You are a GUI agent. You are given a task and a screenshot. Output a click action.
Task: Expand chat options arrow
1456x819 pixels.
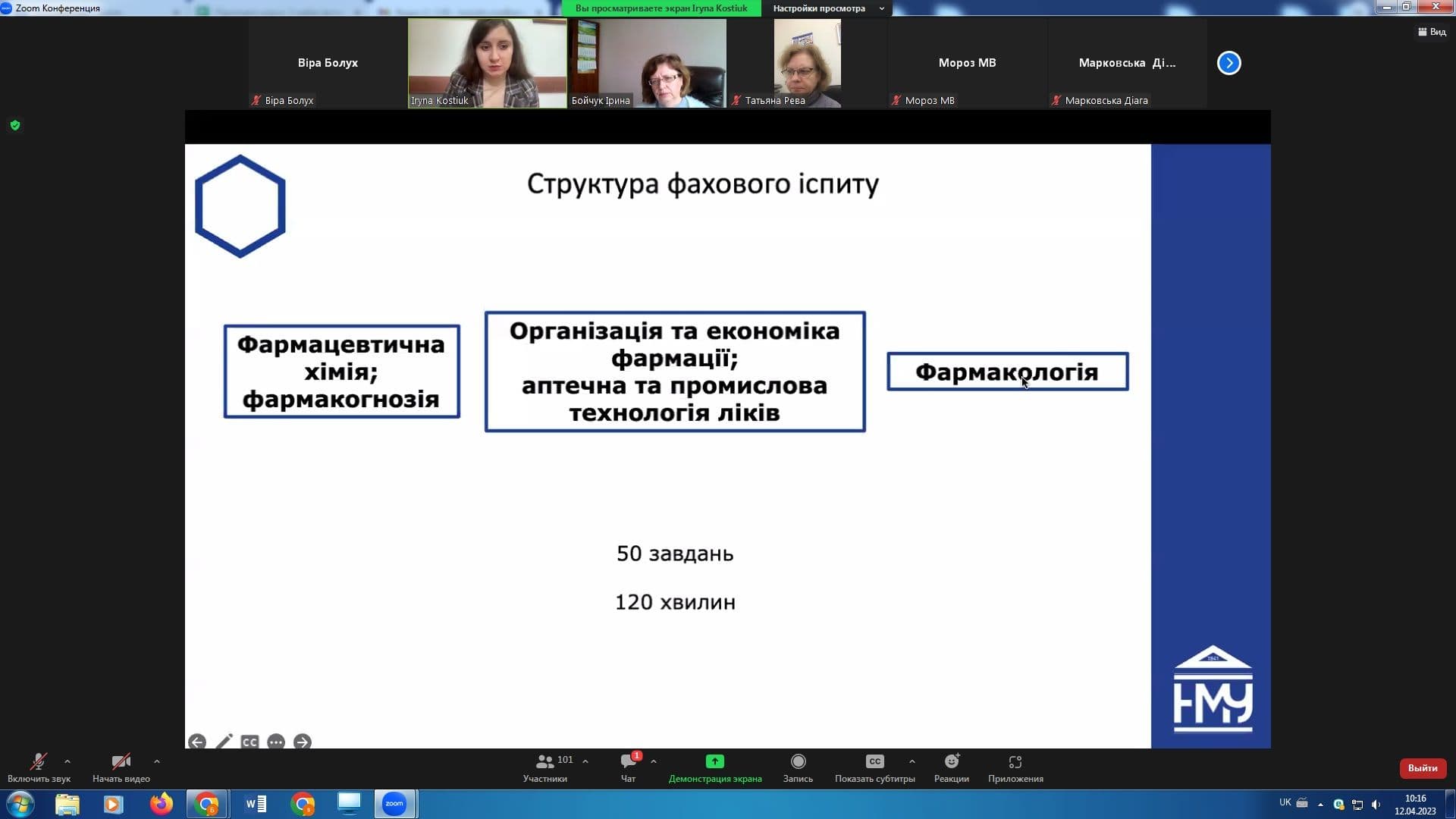pos(654,761)
